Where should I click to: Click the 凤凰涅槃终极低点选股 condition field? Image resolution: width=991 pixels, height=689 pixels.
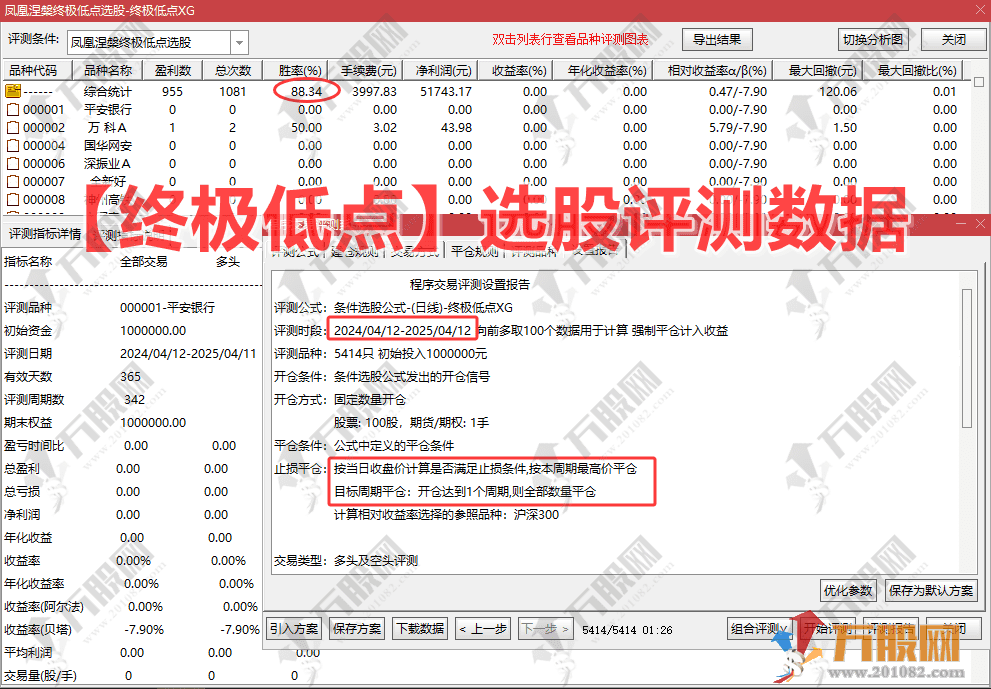click(x=149, y=42)
